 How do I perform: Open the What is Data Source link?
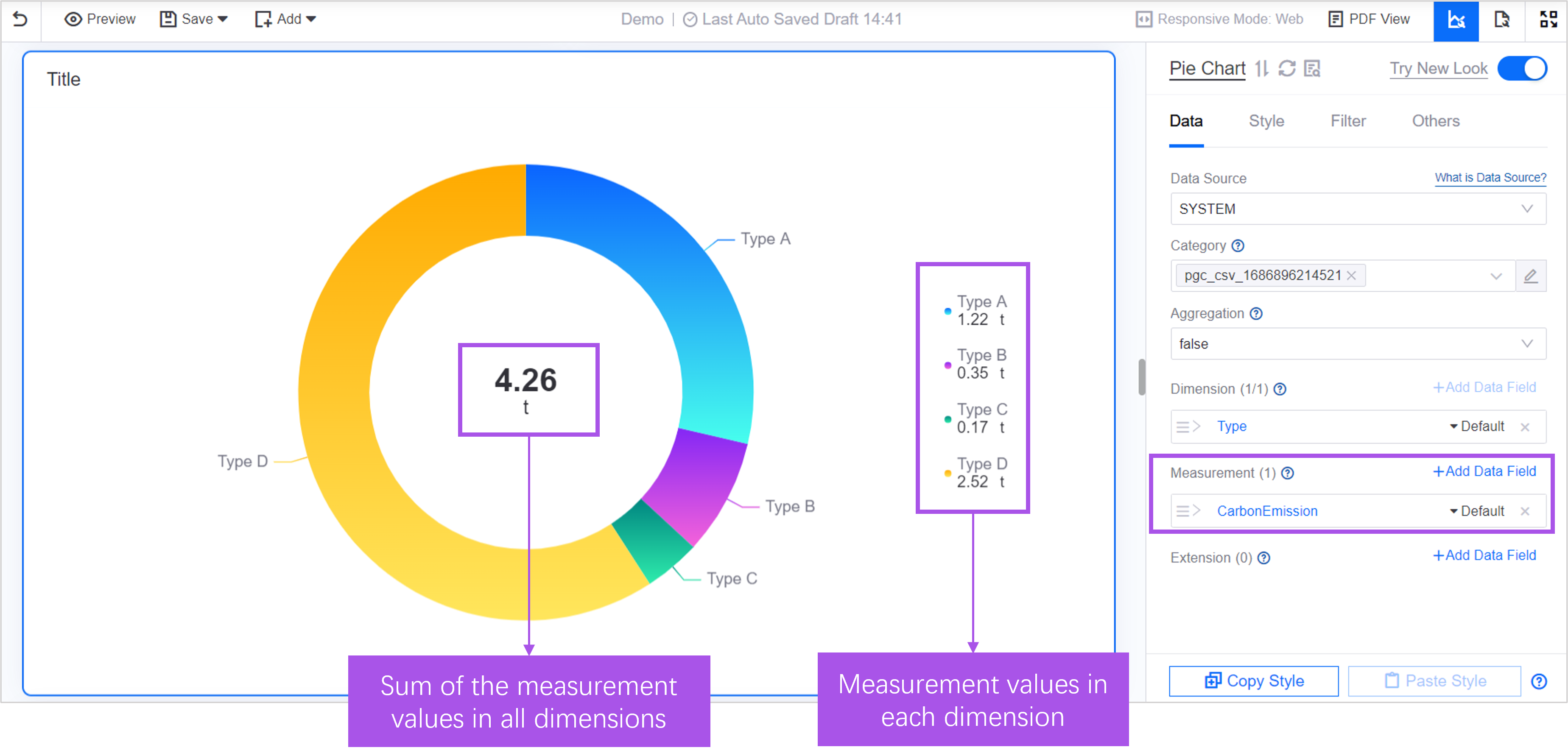1490,178
